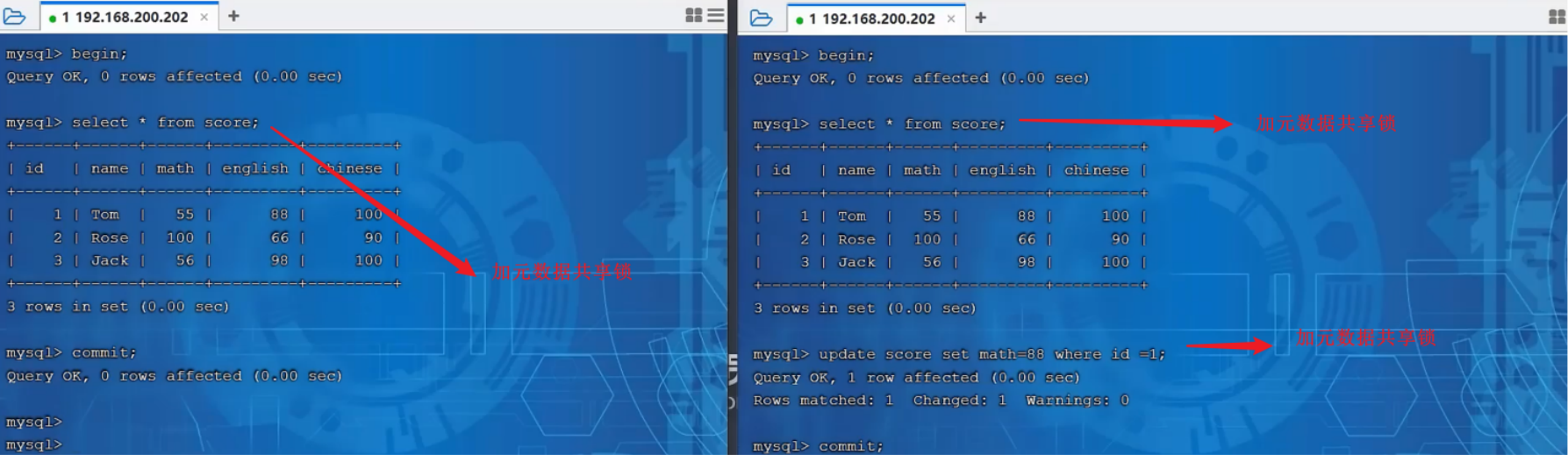1568x455 pixels.
Task: Open the folder icon in right terminal window
Action: (762, 18)
